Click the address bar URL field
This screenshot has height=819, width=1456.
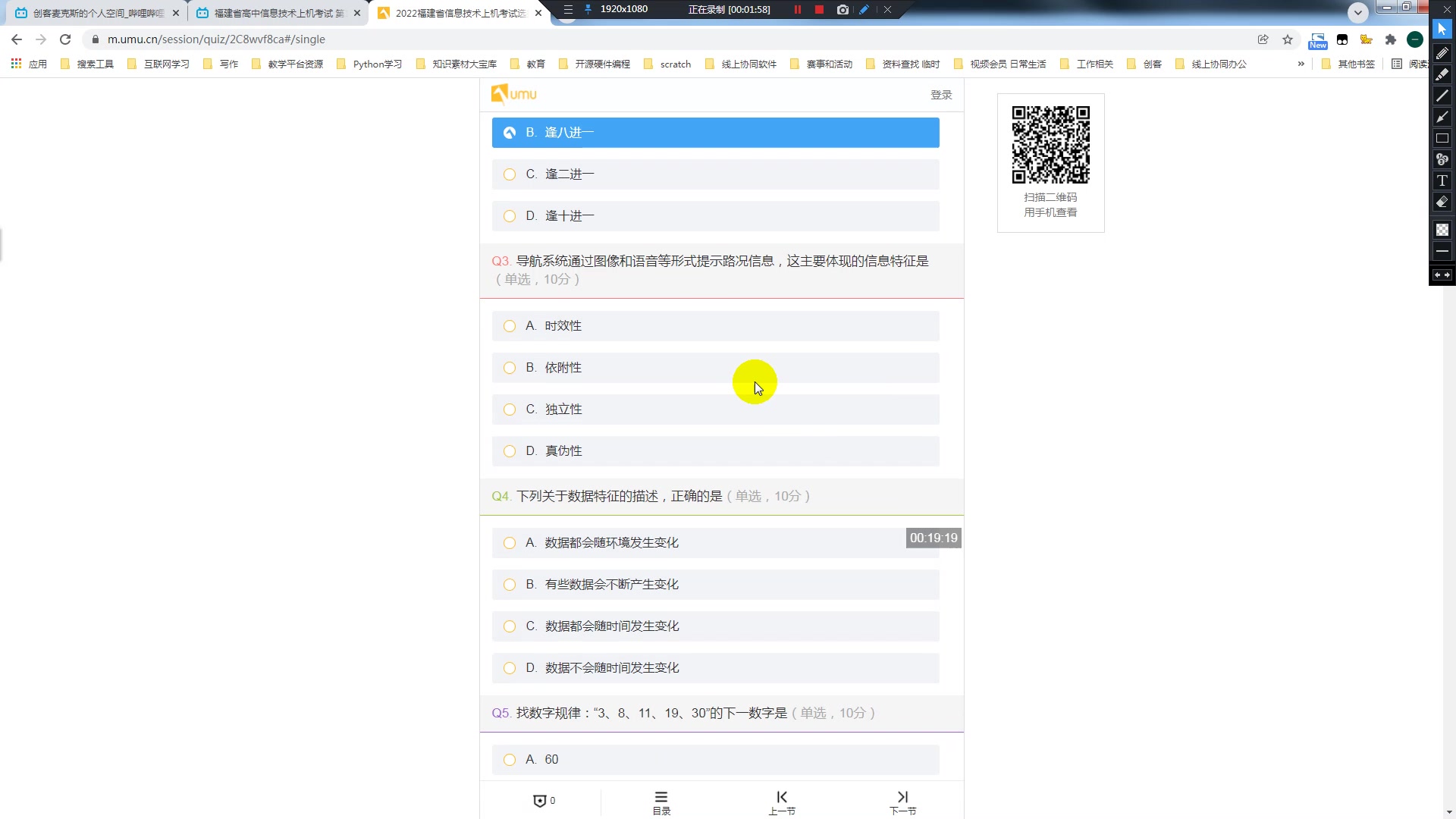(x=667, y=39)
